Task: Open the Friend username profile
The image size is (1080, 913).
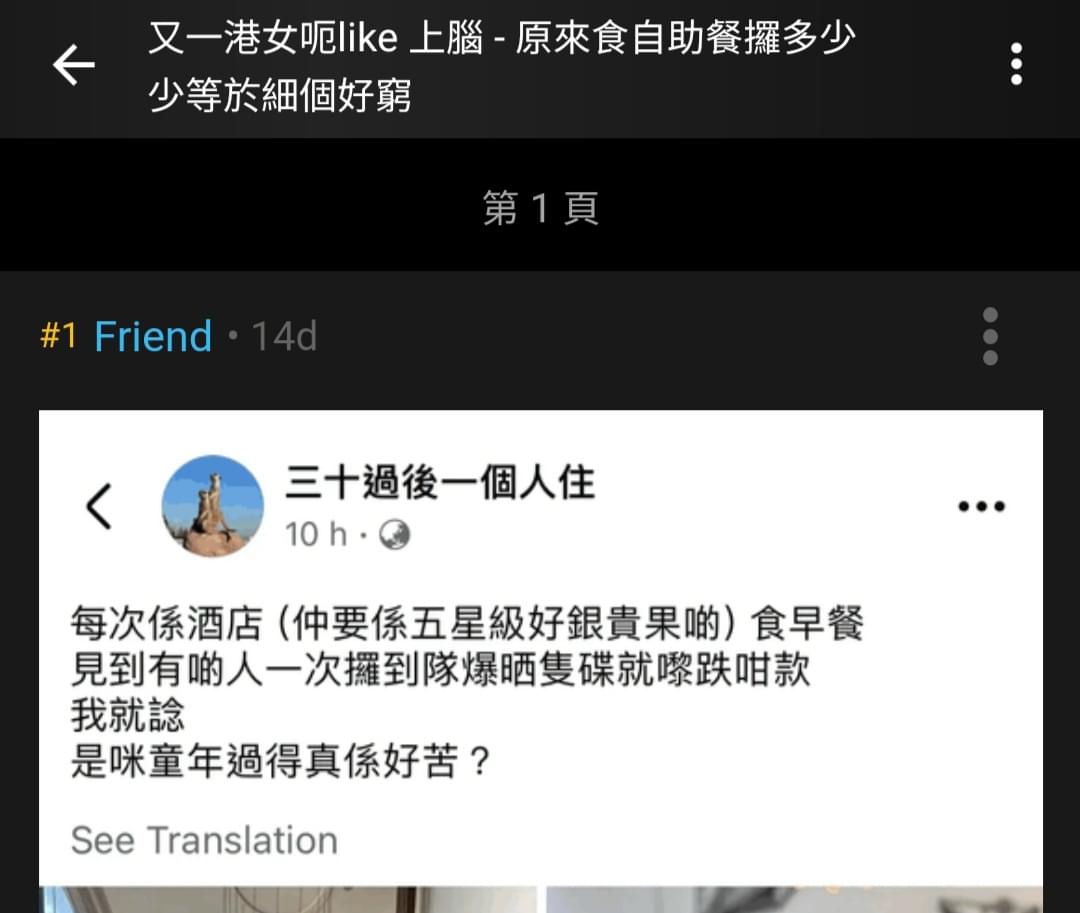Action: pos(153,336)
